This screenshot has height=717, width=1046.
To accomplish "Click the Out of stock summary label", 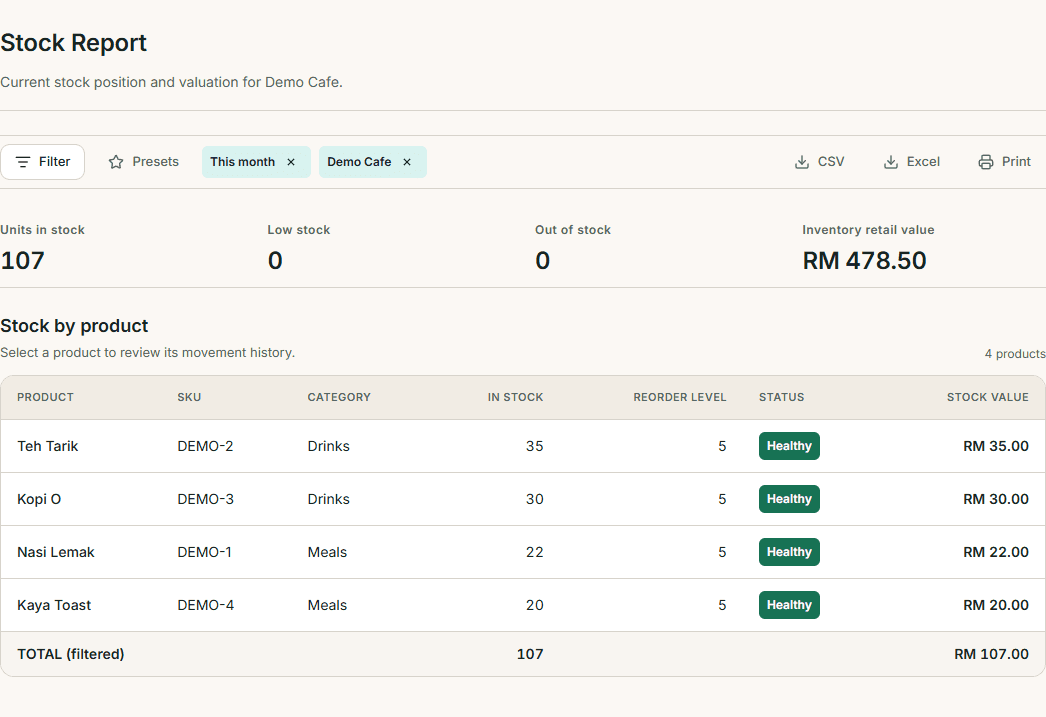I will pyautogui.click(x=573, y=230).
